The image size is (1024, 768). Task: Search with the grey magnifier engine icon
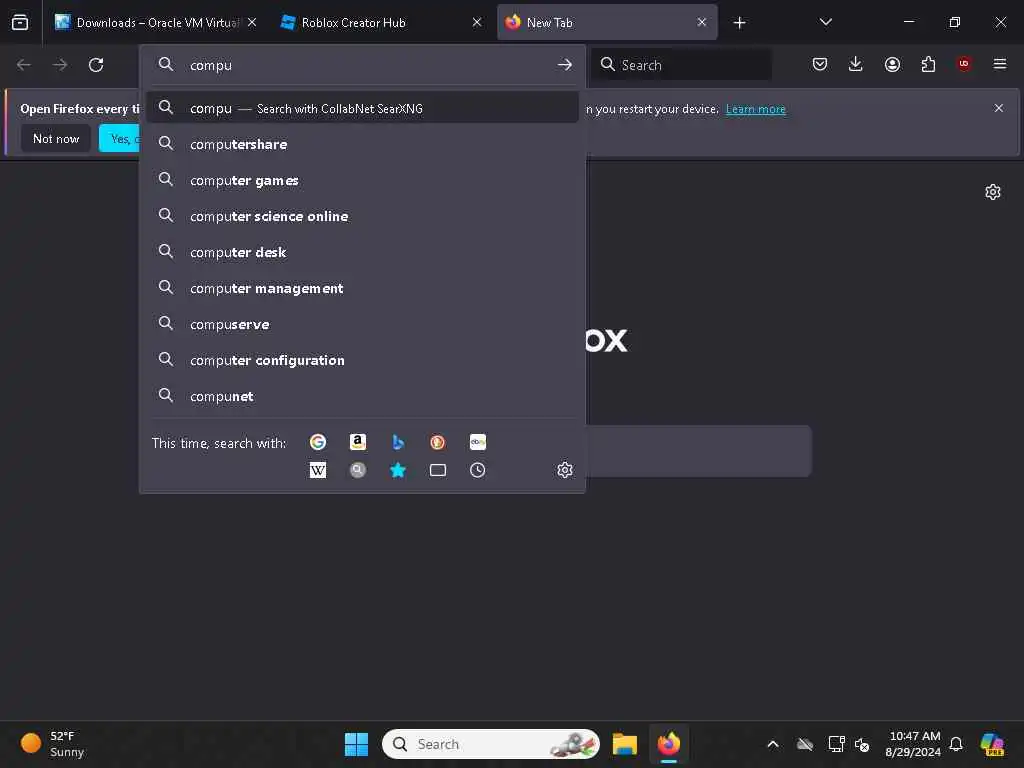pos(358,470)
